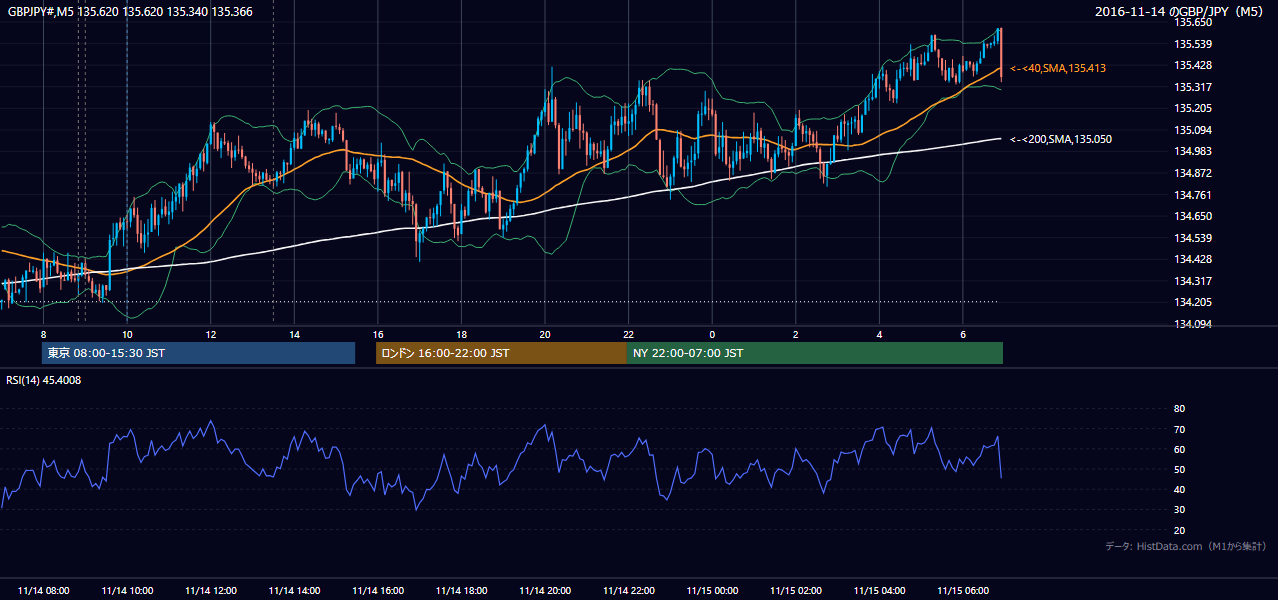Viewport: 1278px width, 600px height.
Task: Click the 135.539 price axis label
Action: (x=1192, y=44)
